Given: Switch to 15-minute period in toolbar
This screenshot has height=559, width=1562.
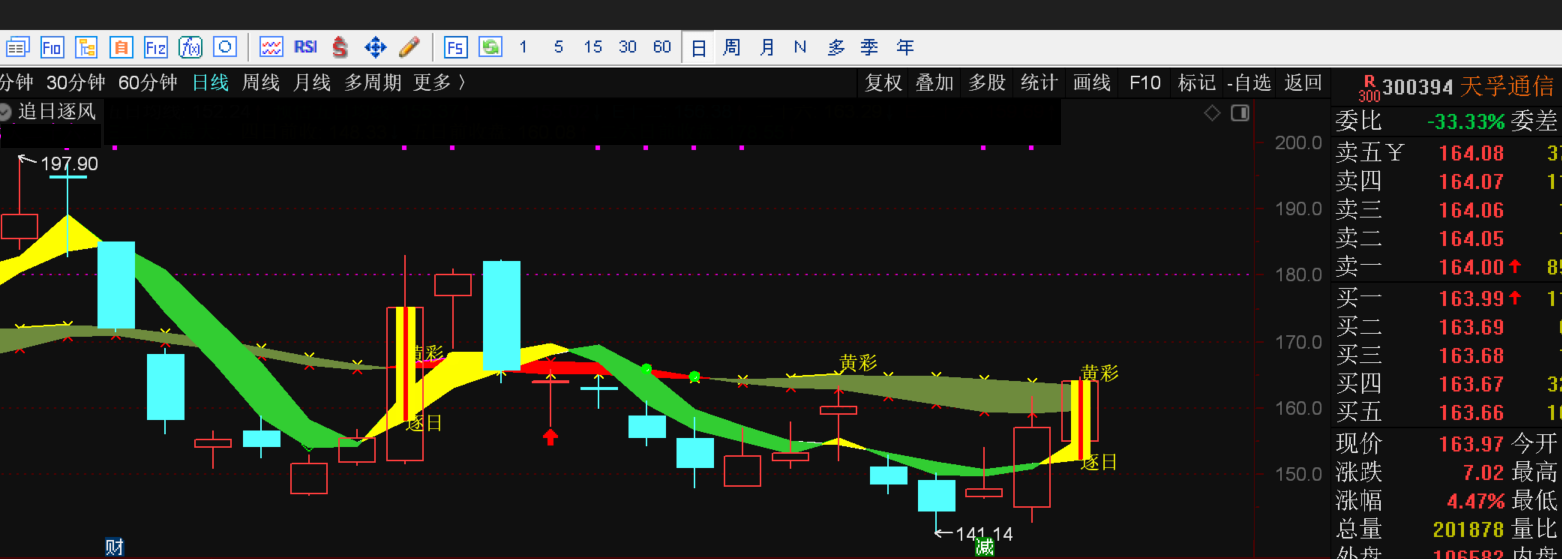Looking at the screenshot, I should 593,47.
